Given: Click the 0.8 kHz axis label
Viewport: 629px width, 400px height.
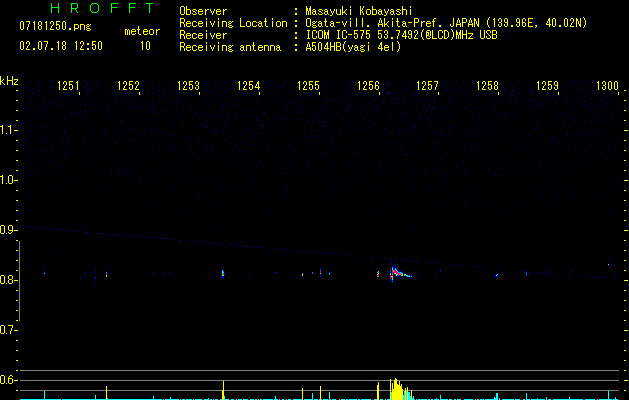Looking at the screenshot, I should [x=8, y=280].
